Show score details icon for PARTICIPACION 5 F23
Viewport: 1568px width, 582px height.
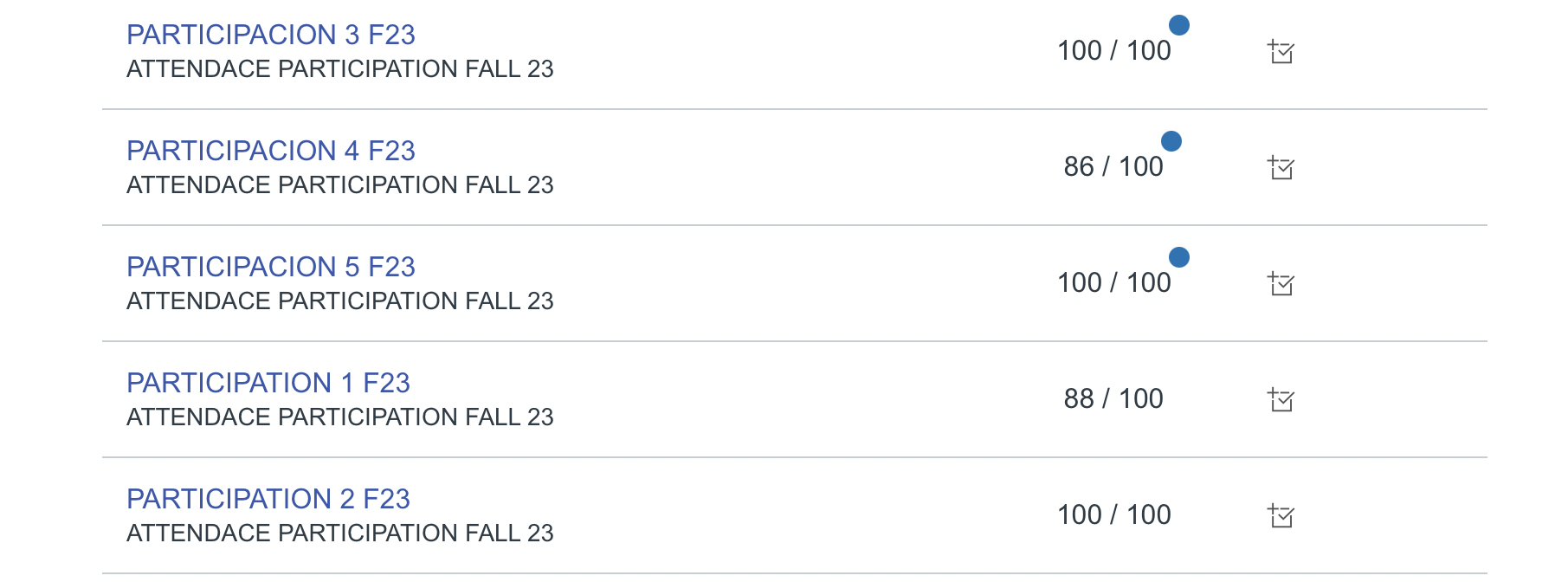click(1281, 284)
